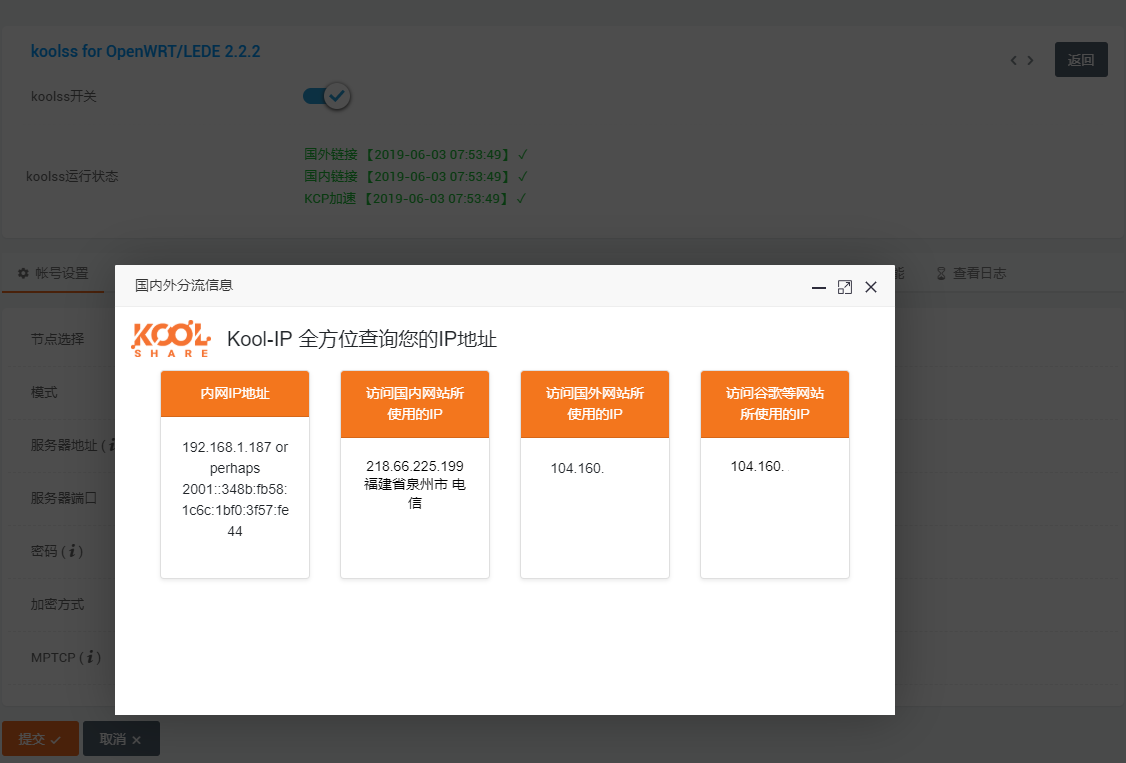Click the gear icon on 帐号设置 tab
Screen dimensions: 1126x763
click(x=23, y=273)
